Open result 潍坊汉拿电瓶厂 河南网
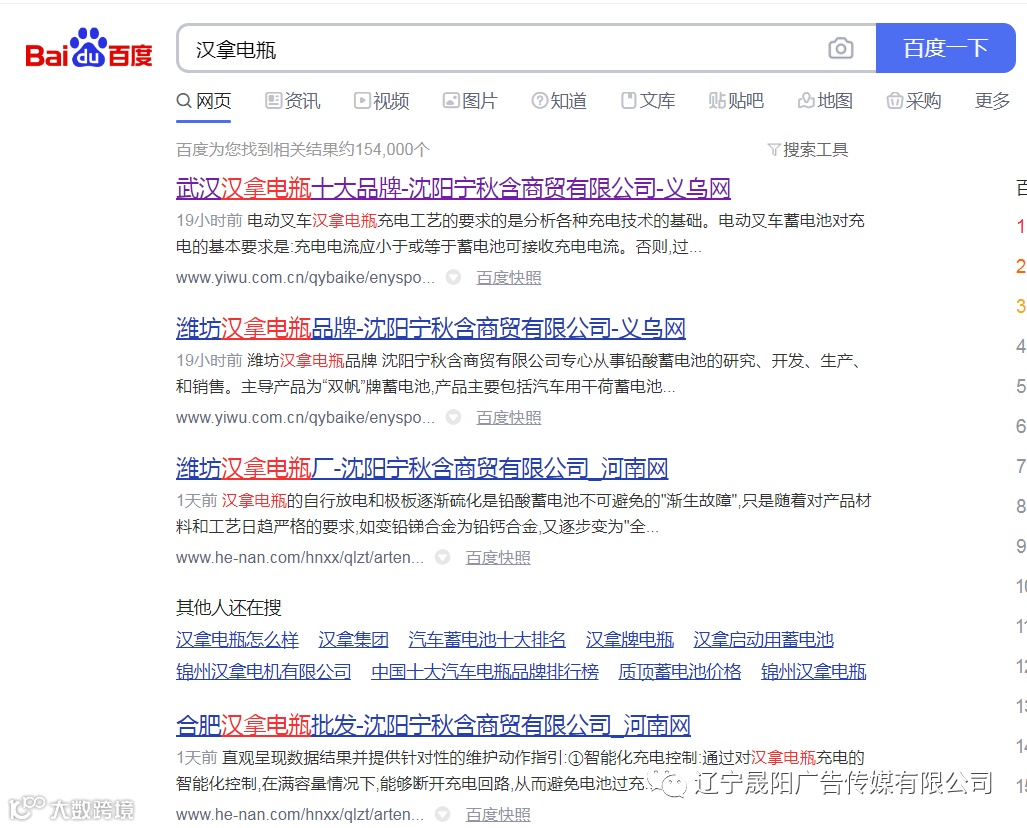The height and width of the screenshot is (828, 1027). click(x=422, y=468)
